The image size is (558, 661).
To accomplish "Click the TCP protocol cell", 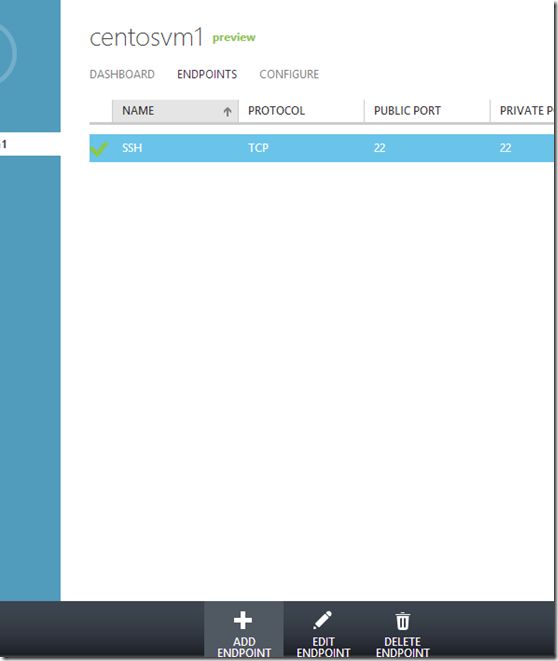I will click(258, 148).
